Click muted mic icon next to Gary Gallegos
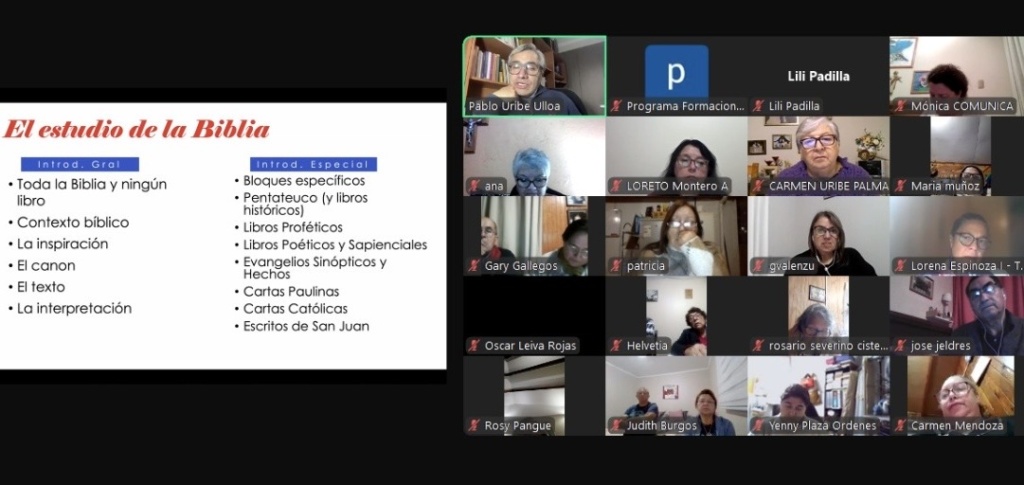 point(475,266)
